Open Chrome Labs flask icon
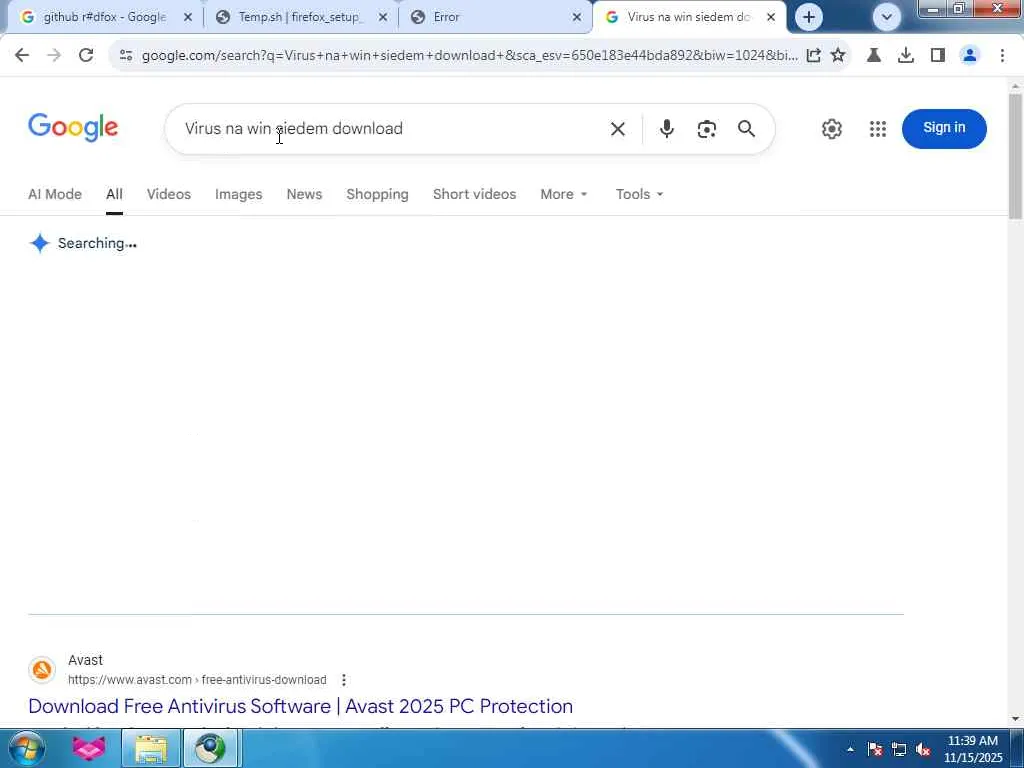Image resolution: width=1024 pixels, height=768 pixels. coord(874,56)
